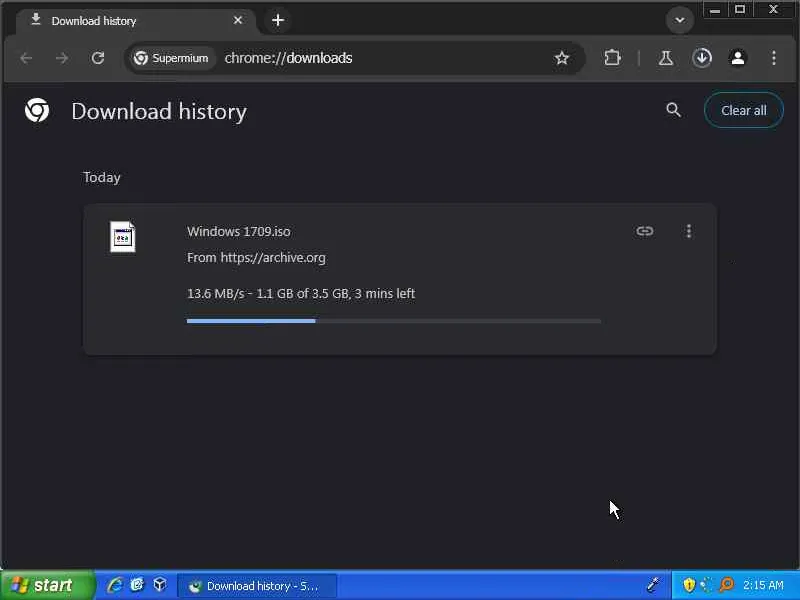The image size is (800, 600).
Task: Click the browser forward arrow
Action: click(x=62, y=58)
